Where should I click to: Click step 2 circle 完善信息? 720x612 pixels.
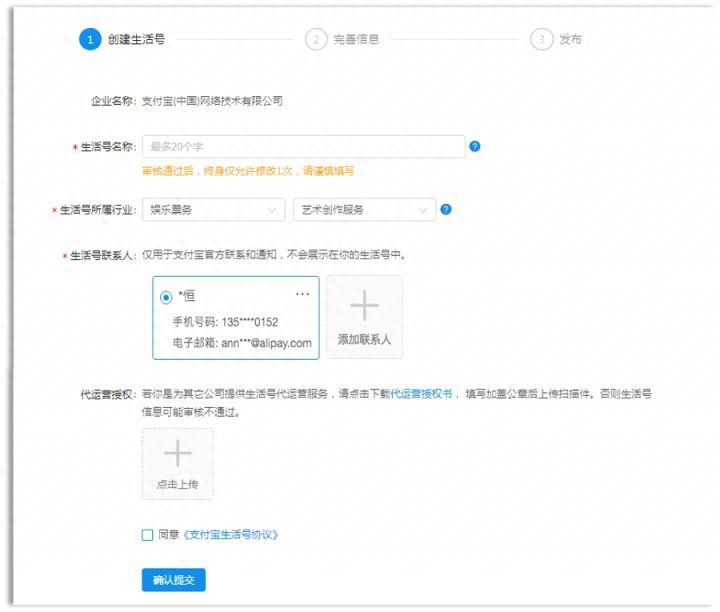316,39
